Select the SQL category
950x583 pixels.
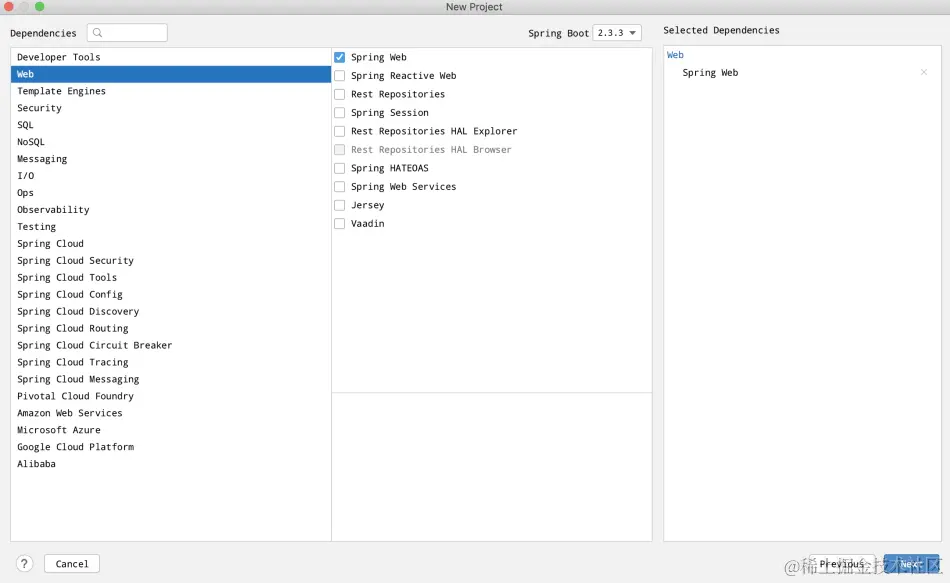click(171, 125)
